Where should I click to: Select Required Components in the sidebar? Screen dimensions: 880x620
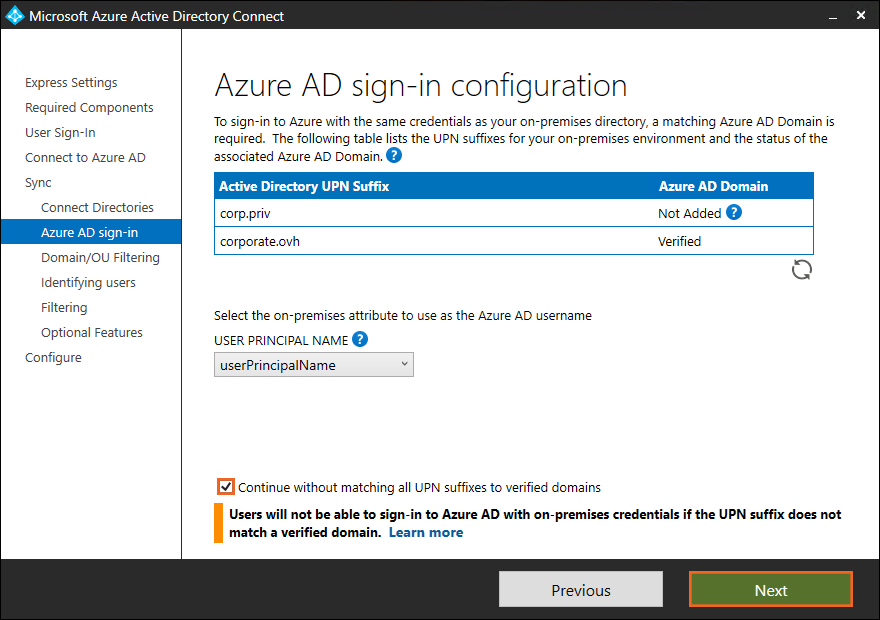coord(89,108)
